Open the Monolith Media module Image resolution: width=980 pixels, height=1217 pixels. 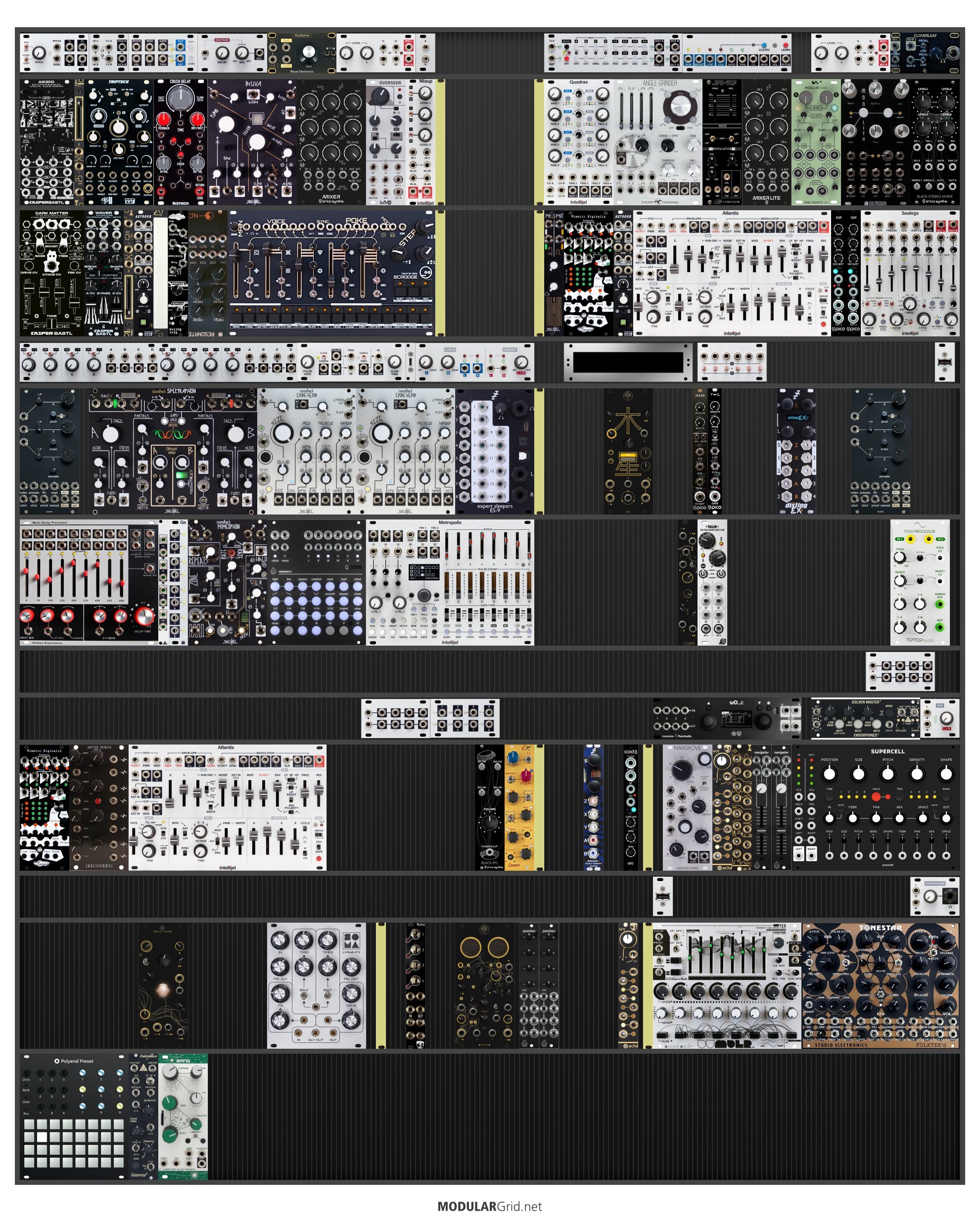[x=876, y=141]
